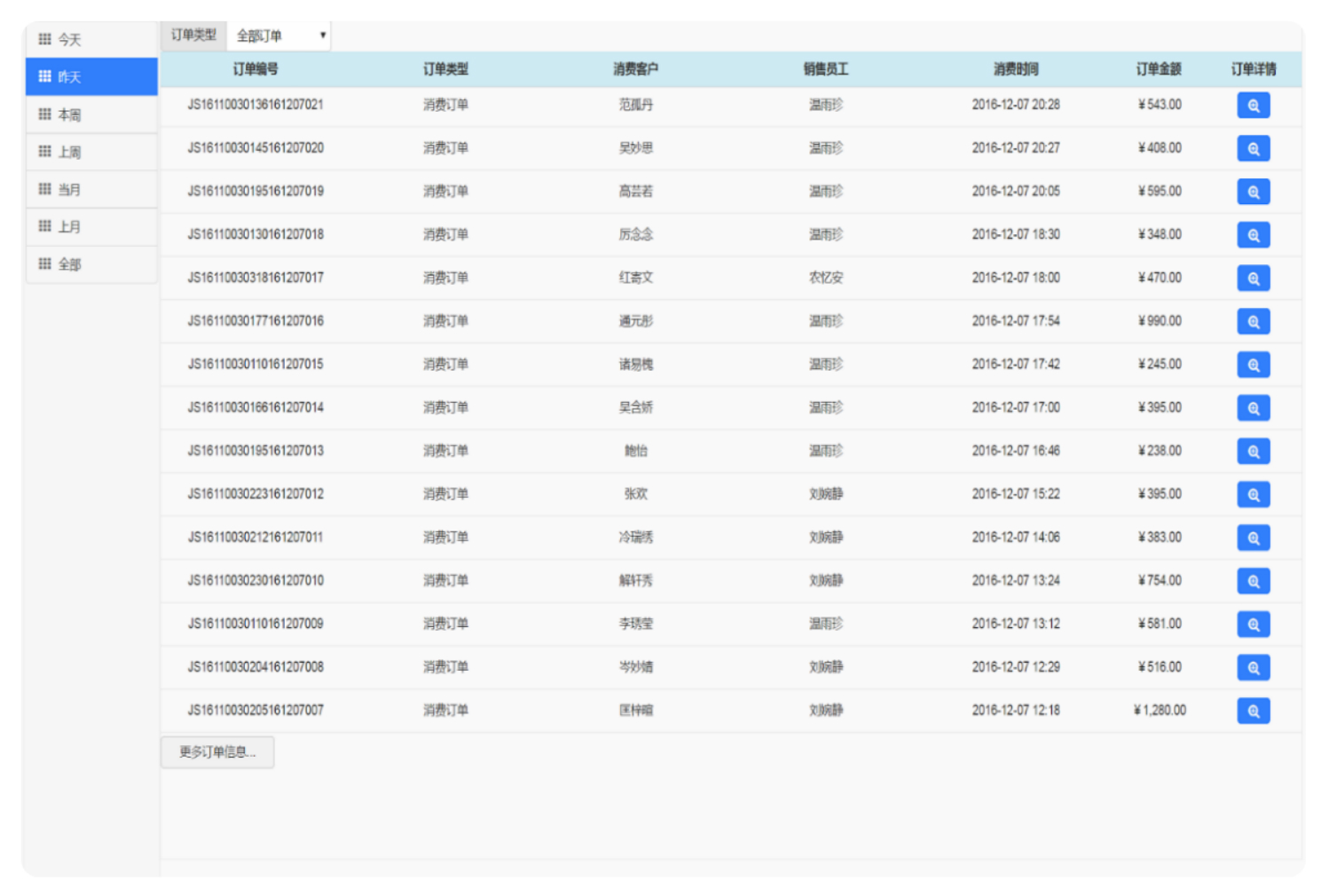Click the 更多订单信息 button
This screenshot has height=896, width=1329.
(x=217, y=752)
